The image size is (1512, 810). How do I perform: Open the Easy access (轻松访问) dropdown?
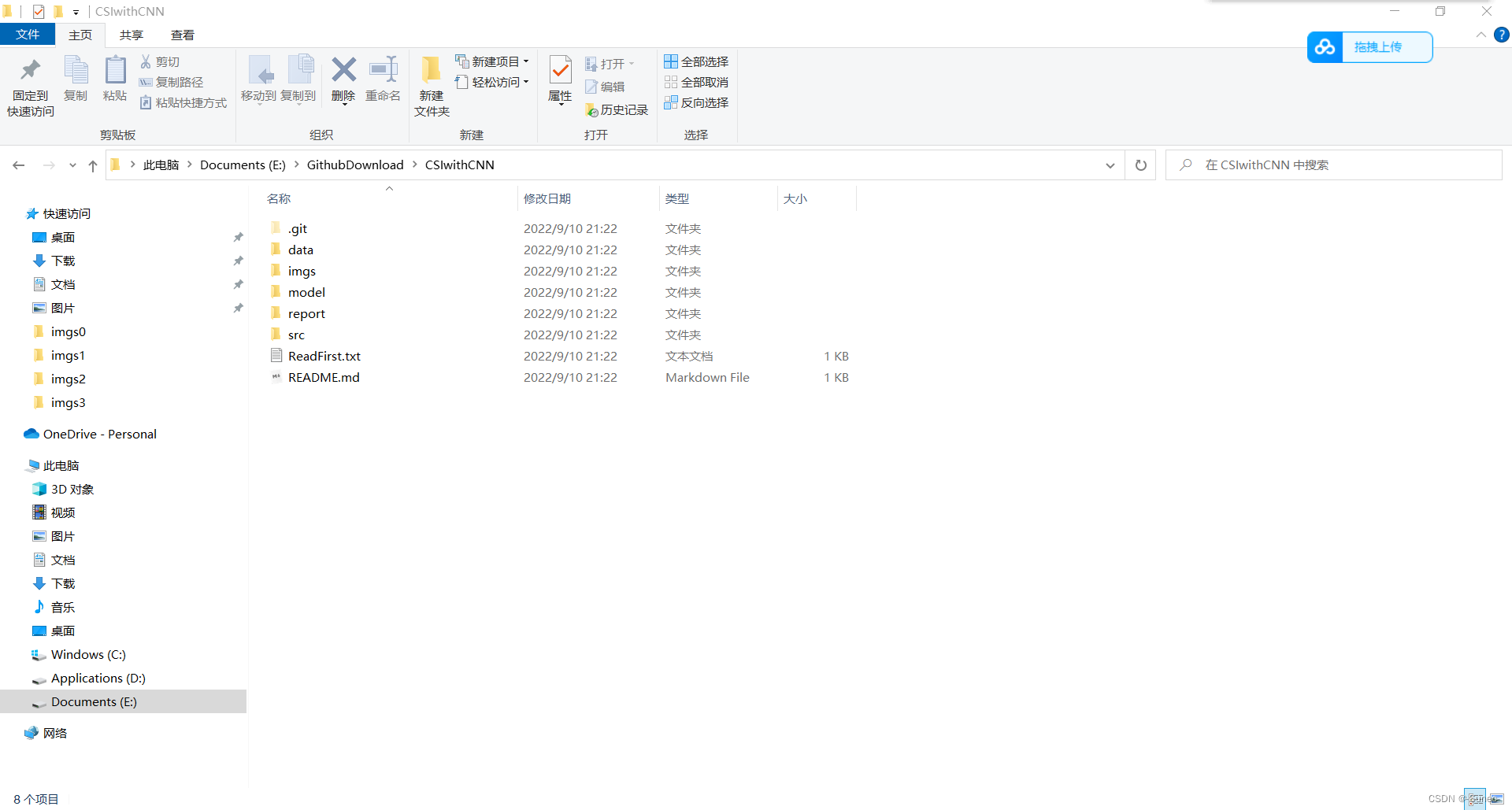pos(492,82)
